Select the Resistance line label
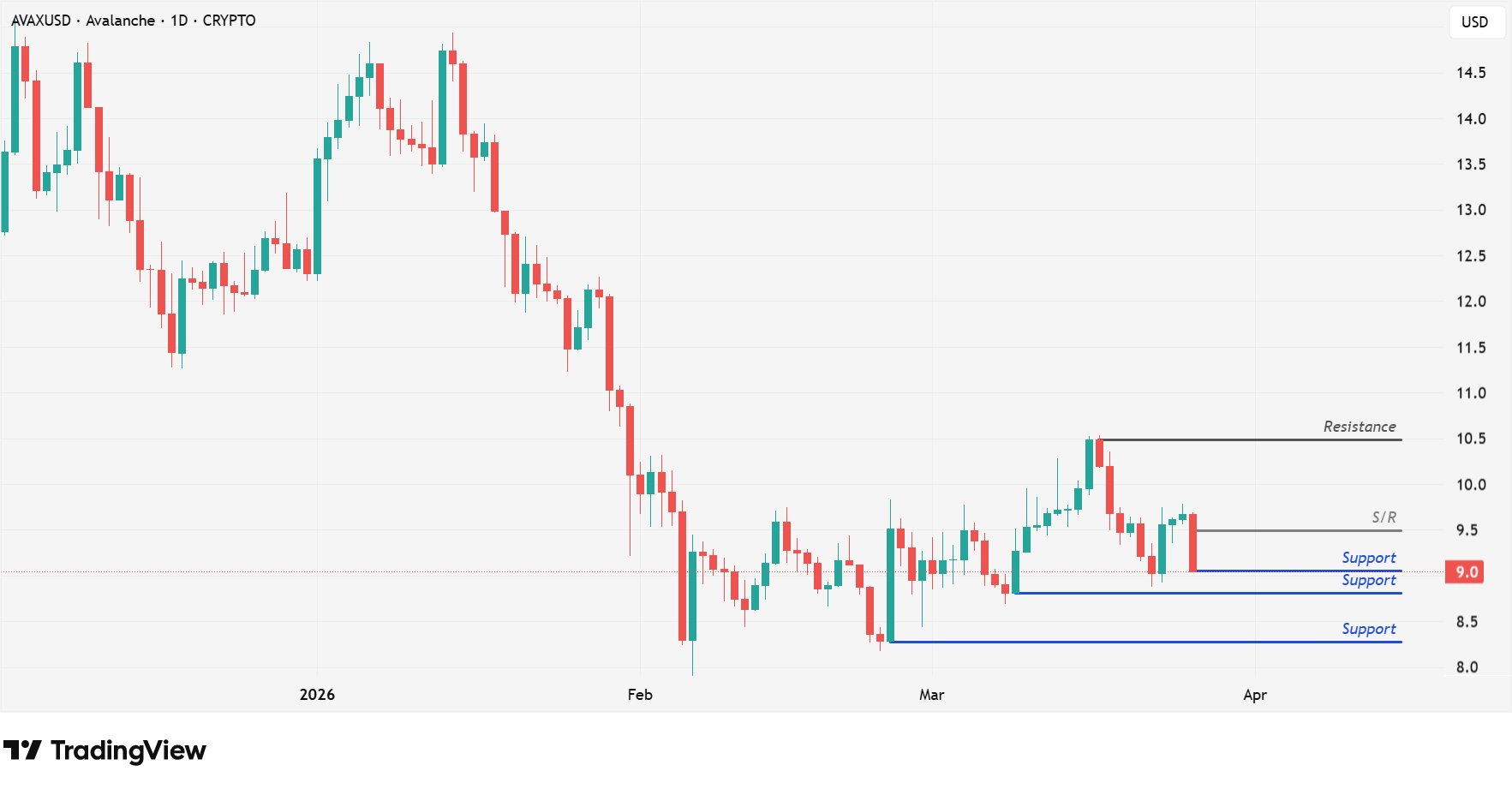The image size is (1512, 789). pos(1359,427)
